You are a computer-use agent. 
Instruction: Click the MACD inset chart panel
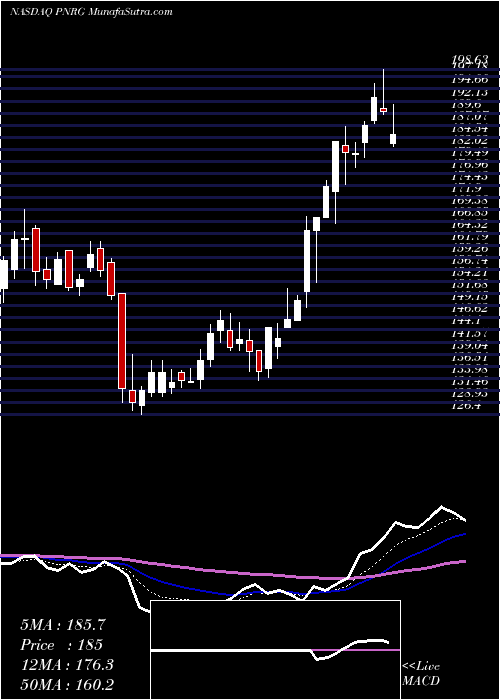pos(275,650)
